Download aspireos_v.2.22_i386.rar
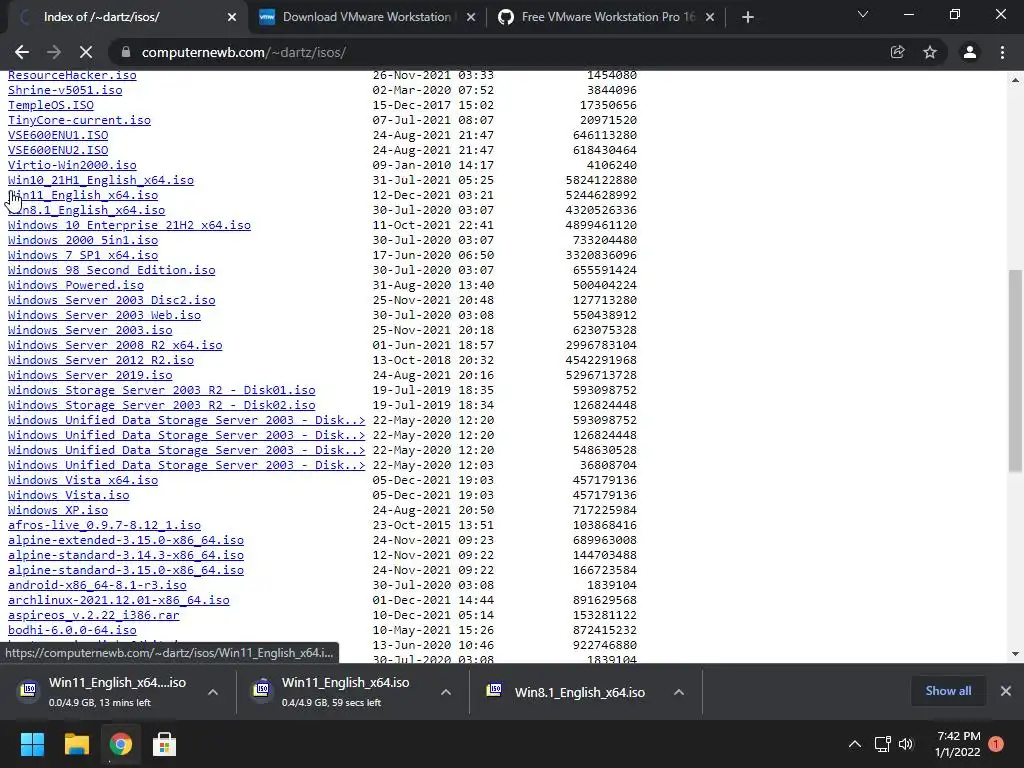The width and height of the screenshot is (1024, 768). (x=93, y=615)
